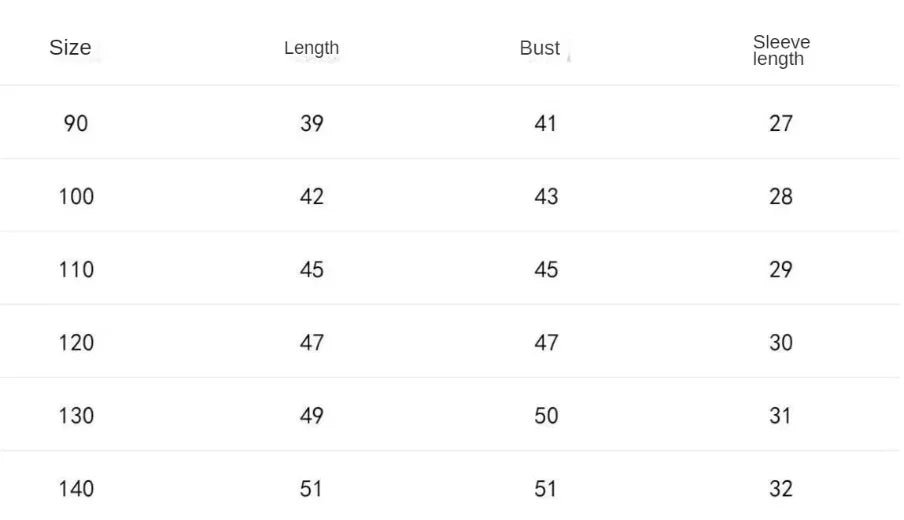Click length value 39 for size 90
904x520 pixels.
(312, 124)
